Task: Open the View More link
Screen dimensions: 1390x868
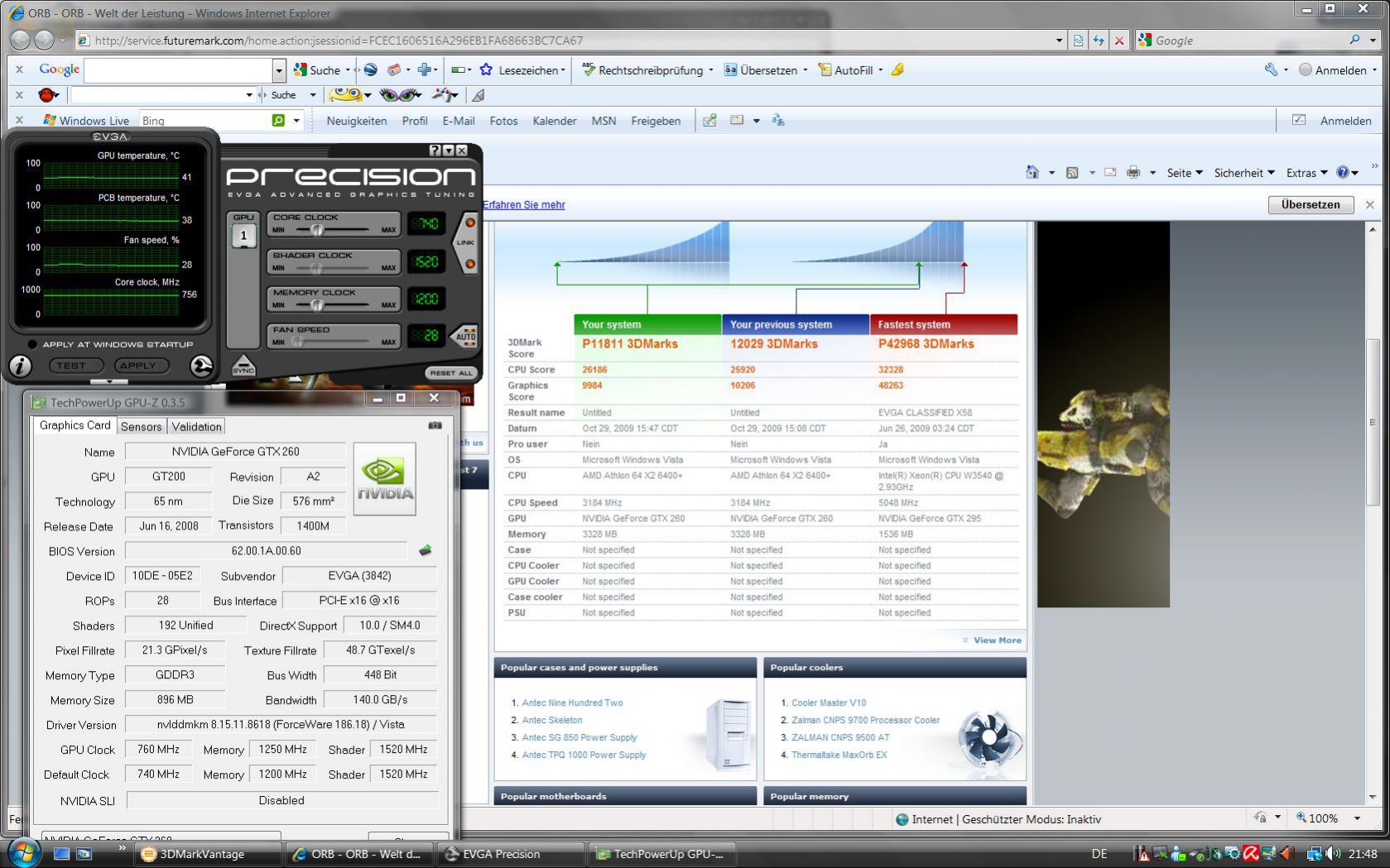Action: (x=997, y=640)
